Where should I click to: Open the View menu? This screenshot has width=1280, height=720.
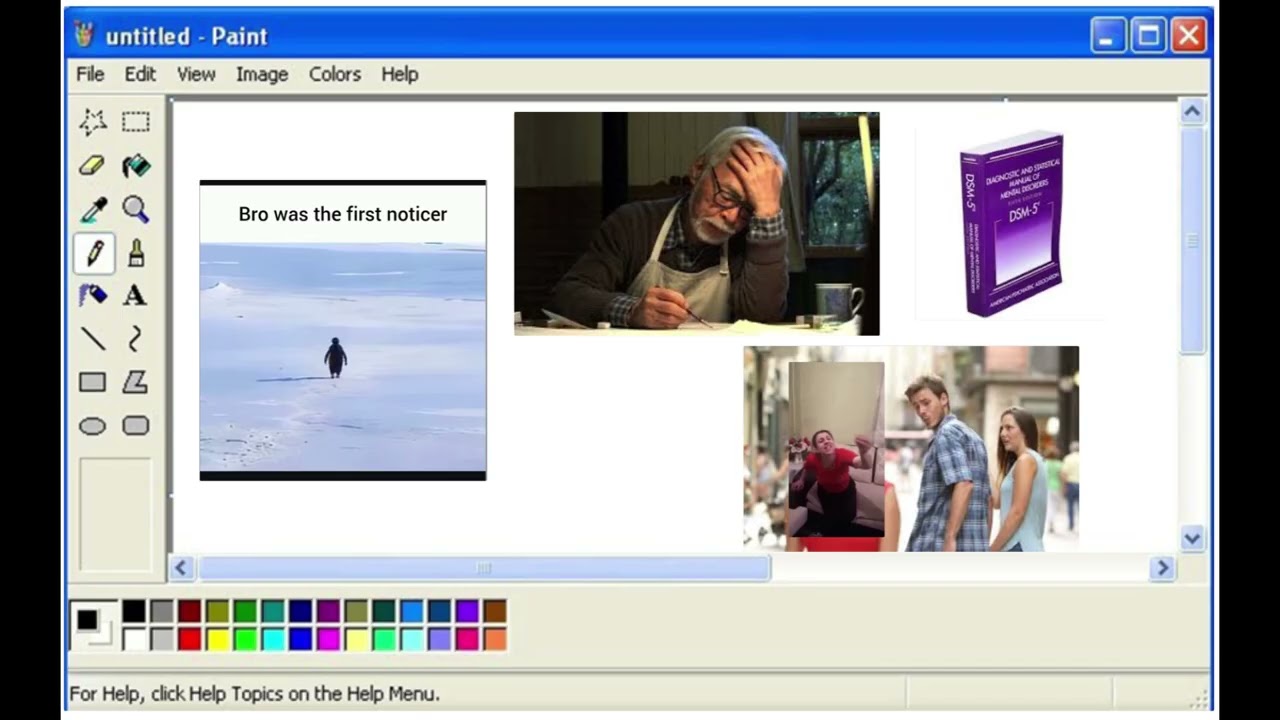click(x=196, y=74)
